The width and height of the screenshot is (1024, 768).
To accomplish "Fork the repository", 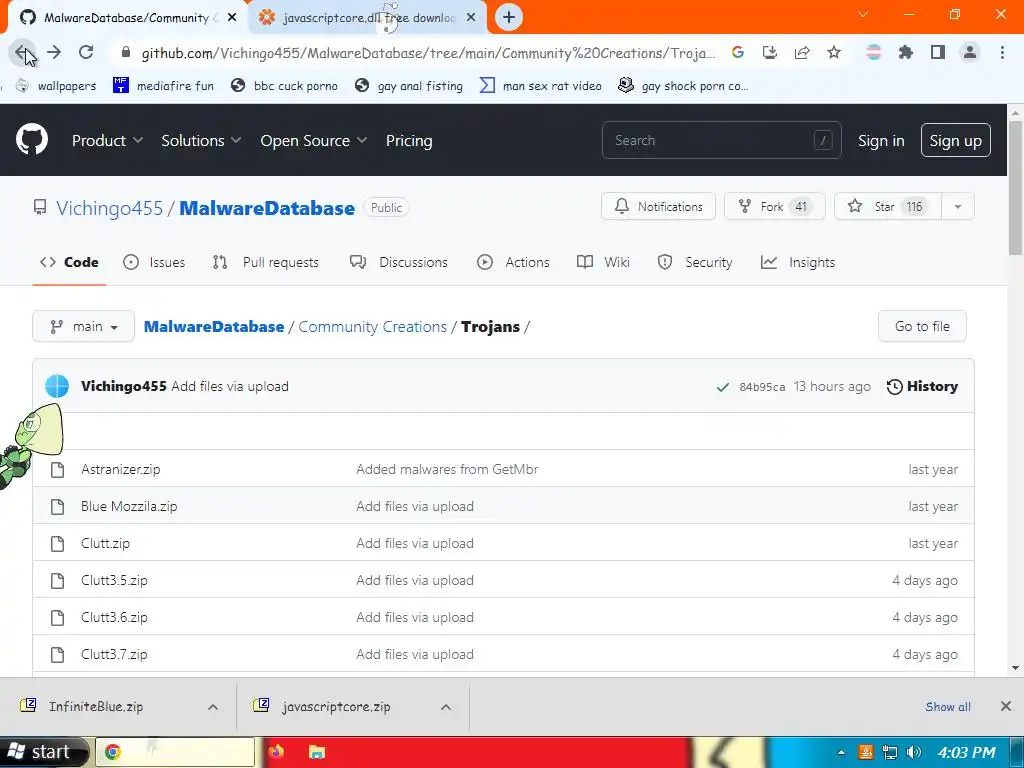I will point(775,207).
